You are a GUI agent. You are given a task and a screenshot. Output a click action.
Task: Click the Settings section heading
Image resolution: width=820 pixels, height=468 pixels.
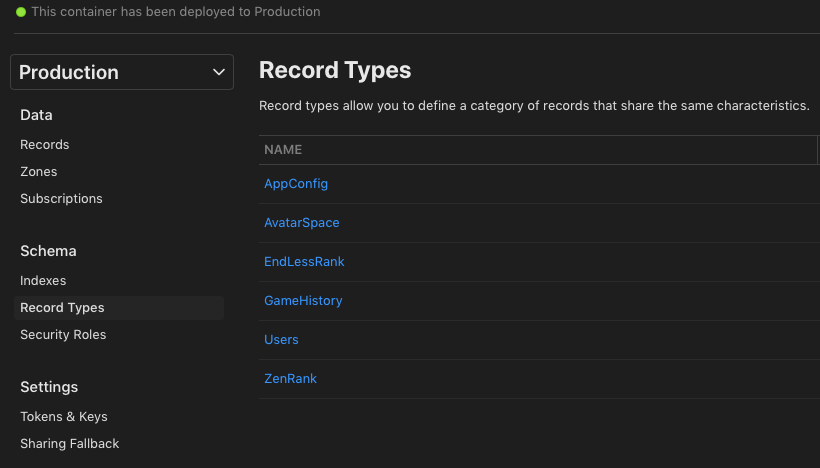(49, 387)
